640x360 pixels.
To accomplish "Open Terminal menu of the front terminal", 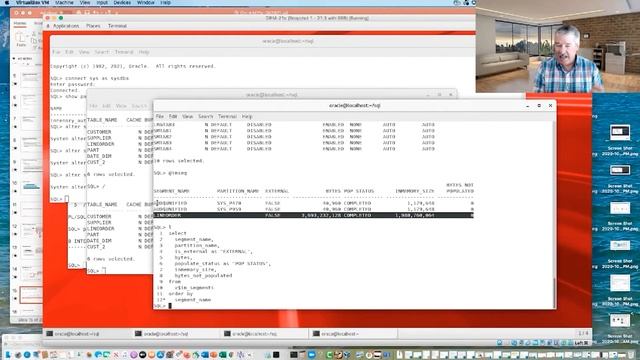I will click(227, 116).
